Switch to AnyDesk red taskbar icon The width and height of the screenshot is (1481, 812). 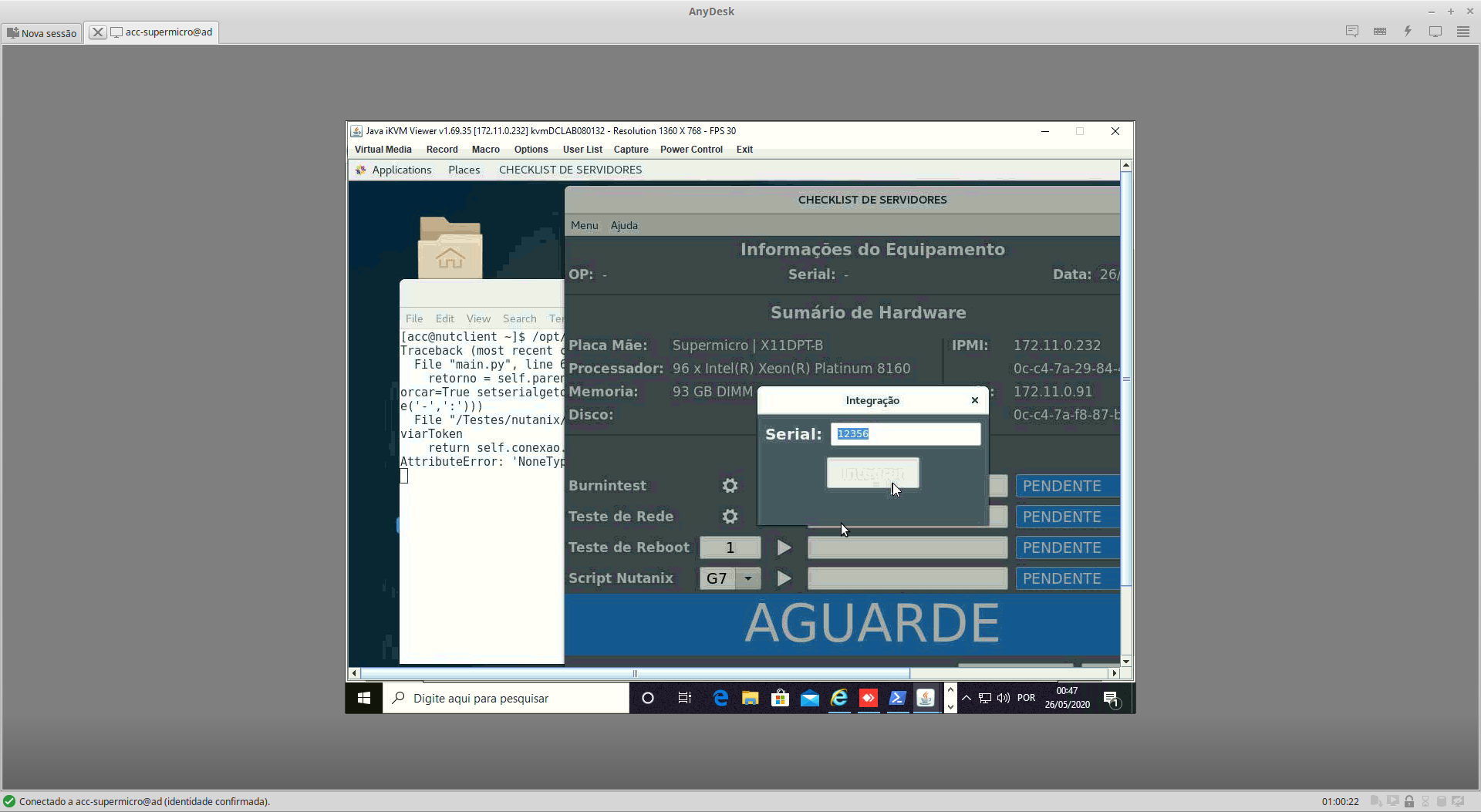869,698
